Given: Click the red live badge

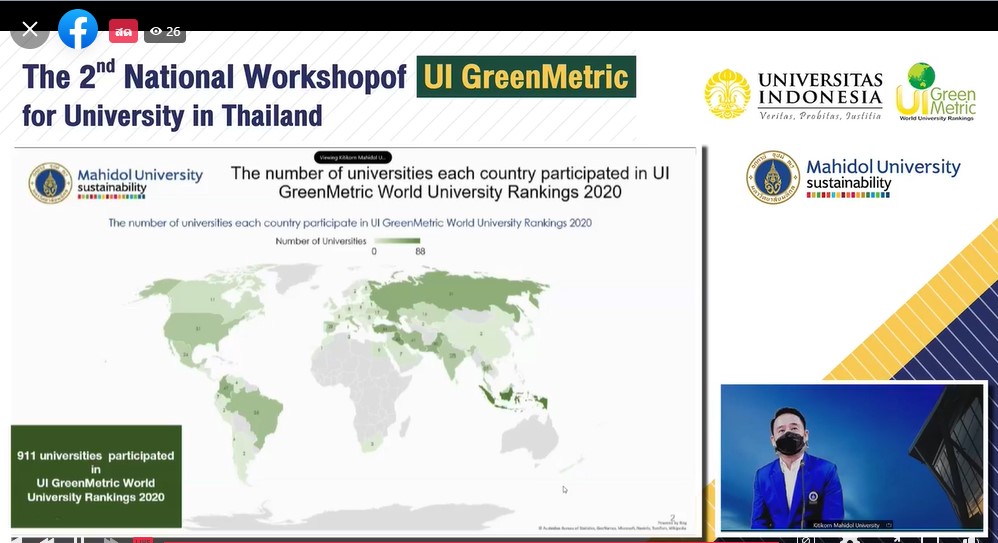Looking at the screenshot, I should (123, 31).
